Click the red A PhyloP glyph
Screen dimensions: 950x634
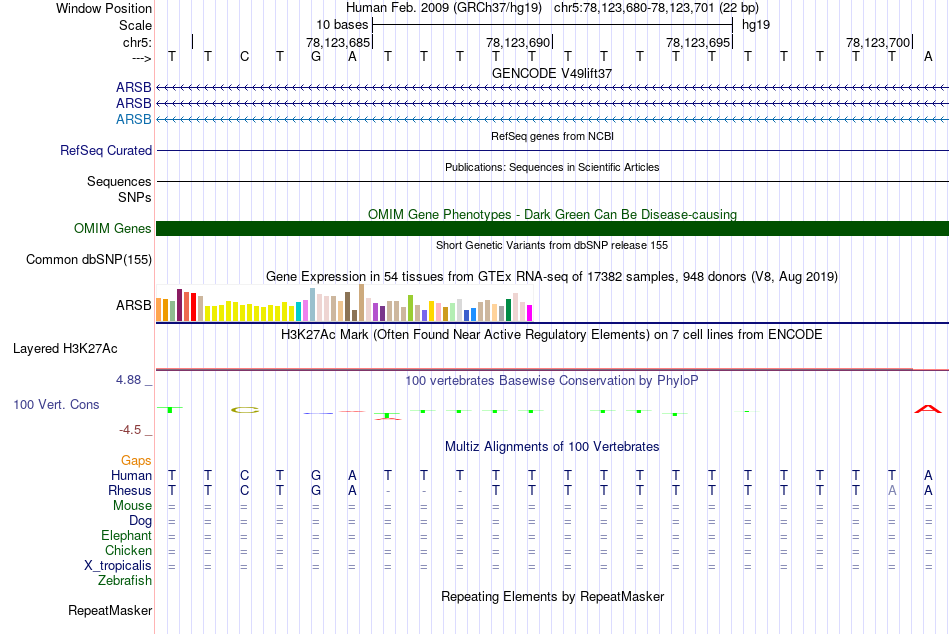click(x=928, y=409)
